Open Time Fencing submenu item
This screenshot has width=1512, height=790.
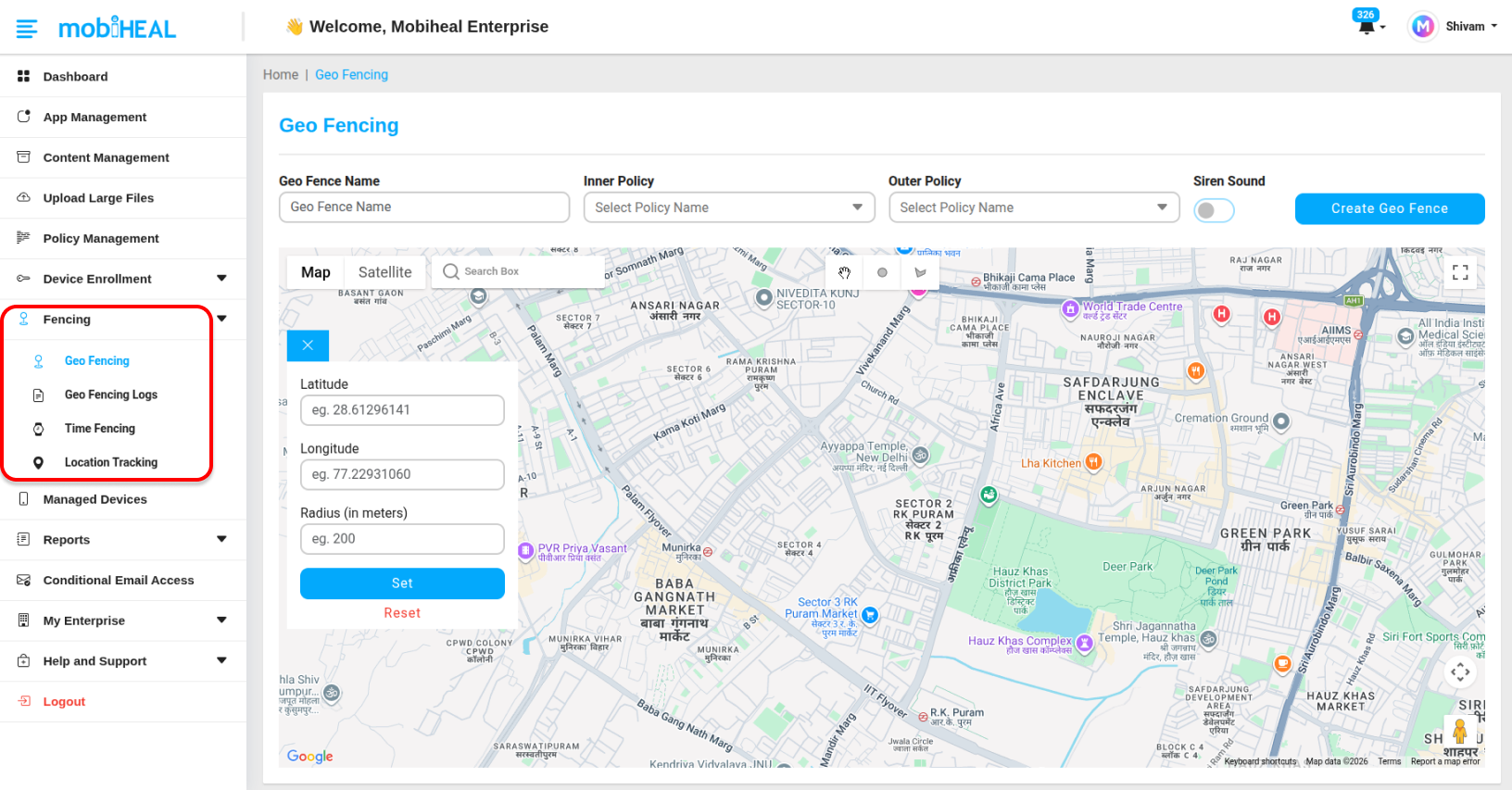point(100,429)
